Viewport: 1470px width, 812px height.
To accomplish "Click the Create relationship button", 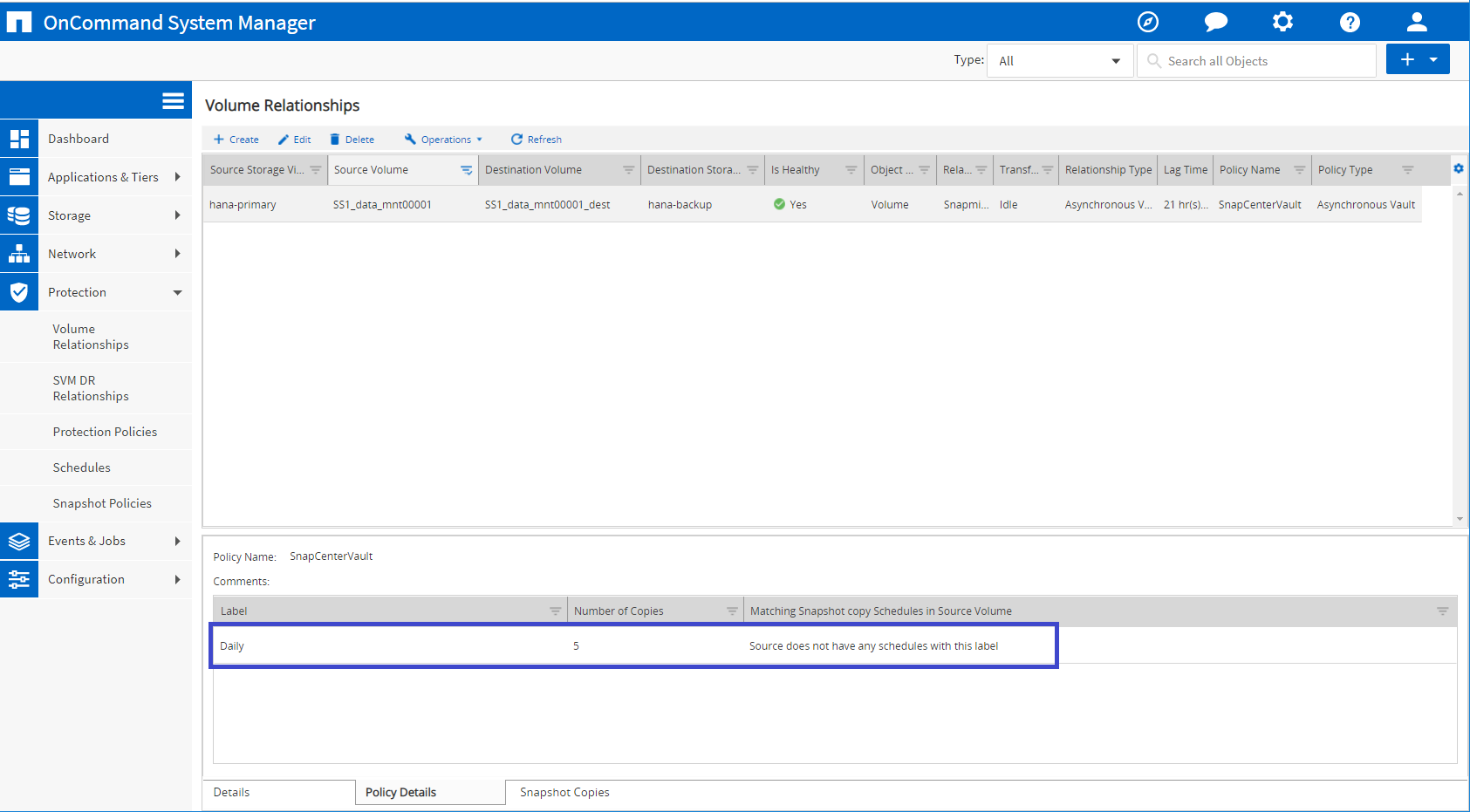I will (236, 140).
